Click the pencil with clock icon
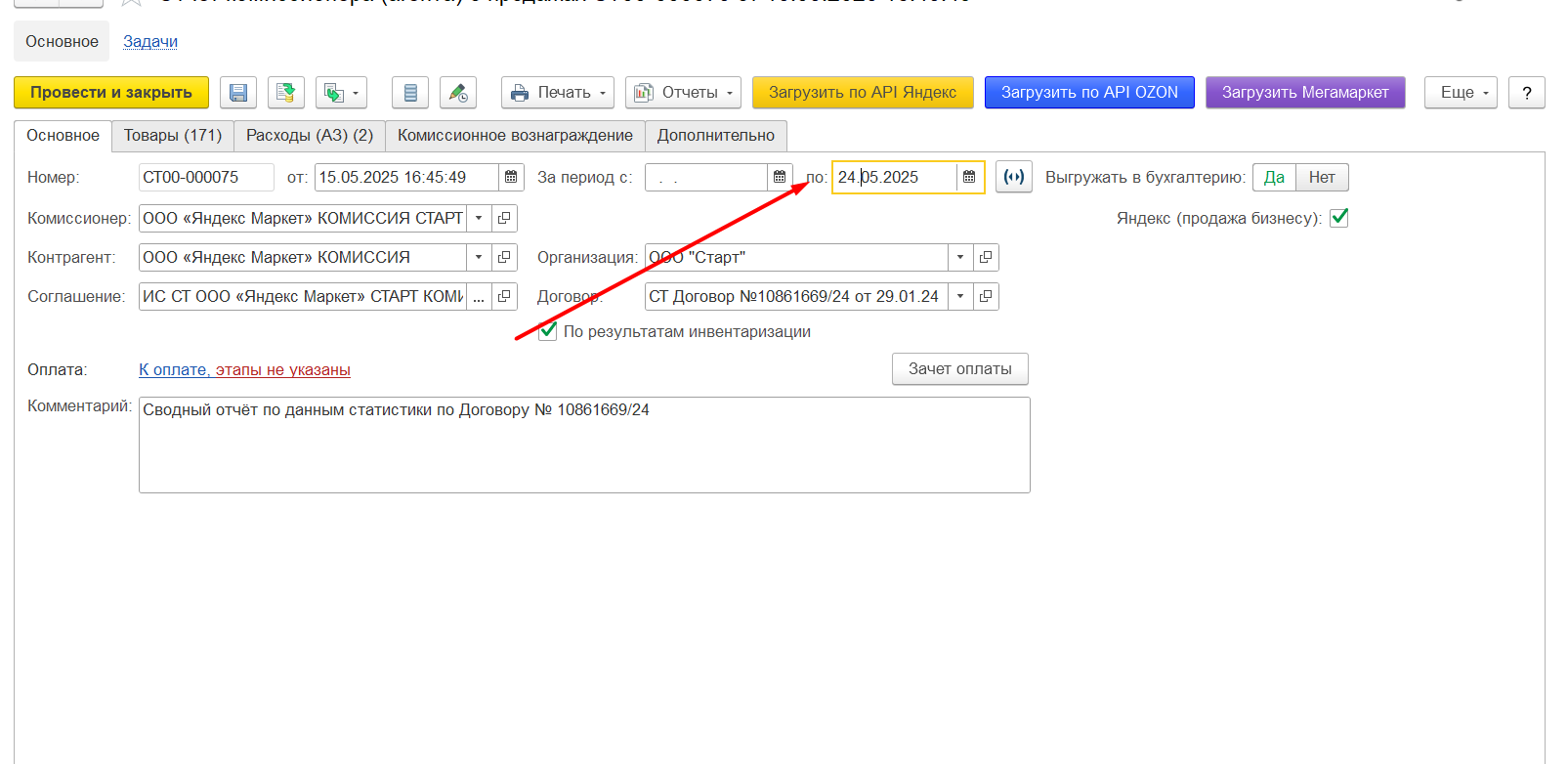Image resolution: width=1568 pixels, height=764 pixels. point(458,93)
